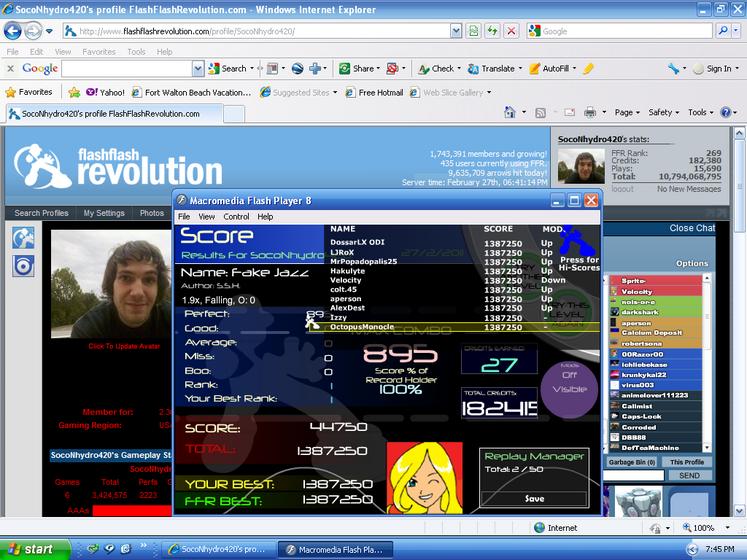Viewport: 747px width, 560px height.
Task: Click the search magnifier icon in Google box
Action: tap(723, 31)
